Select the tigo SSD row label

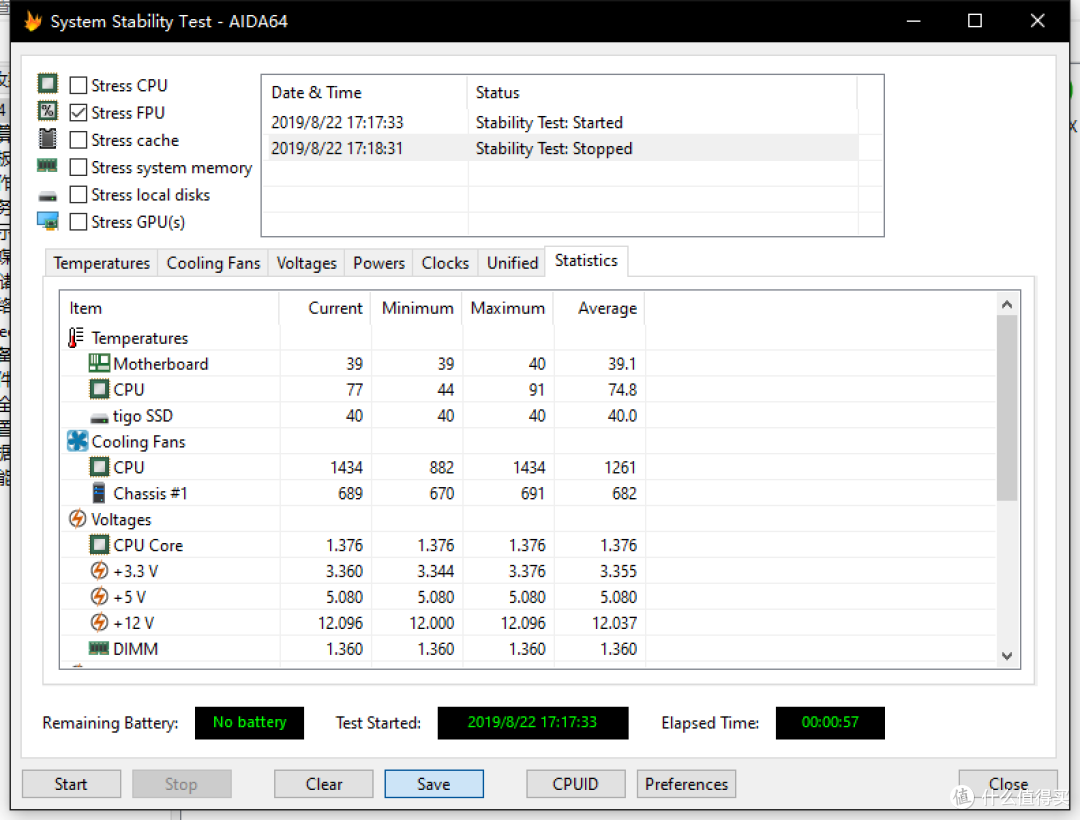pos(143,416)
